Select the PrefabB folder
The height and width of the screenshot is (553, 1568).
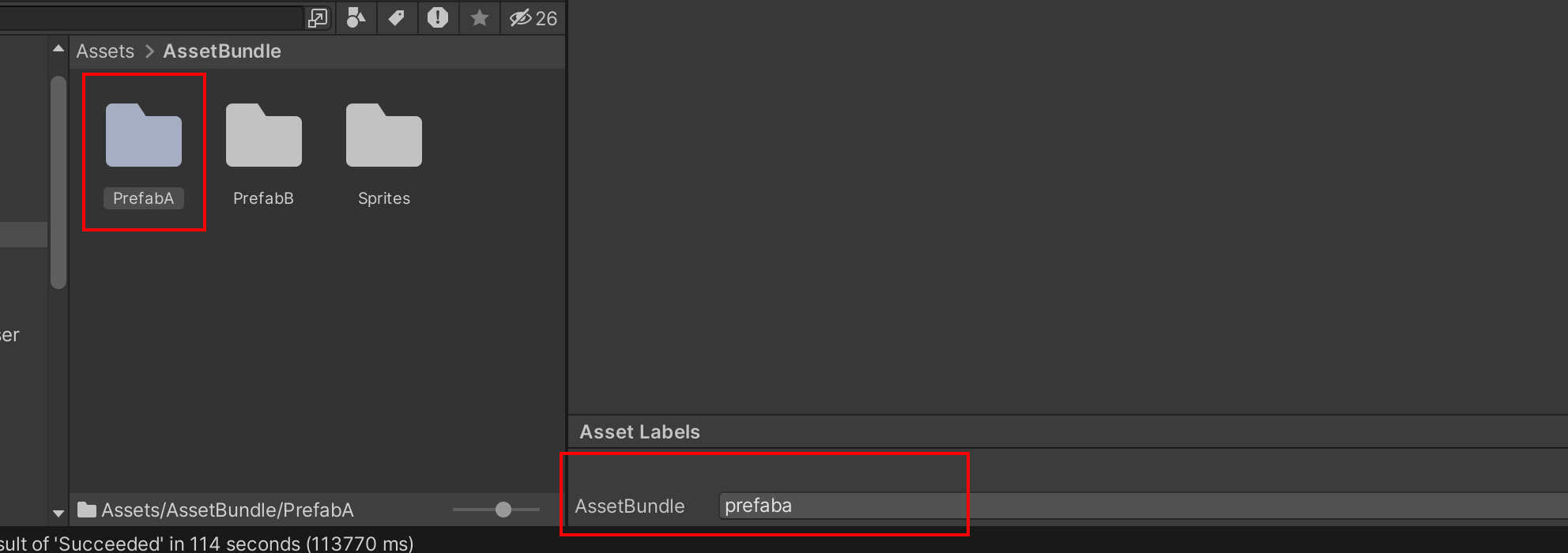tap(263, 156)
